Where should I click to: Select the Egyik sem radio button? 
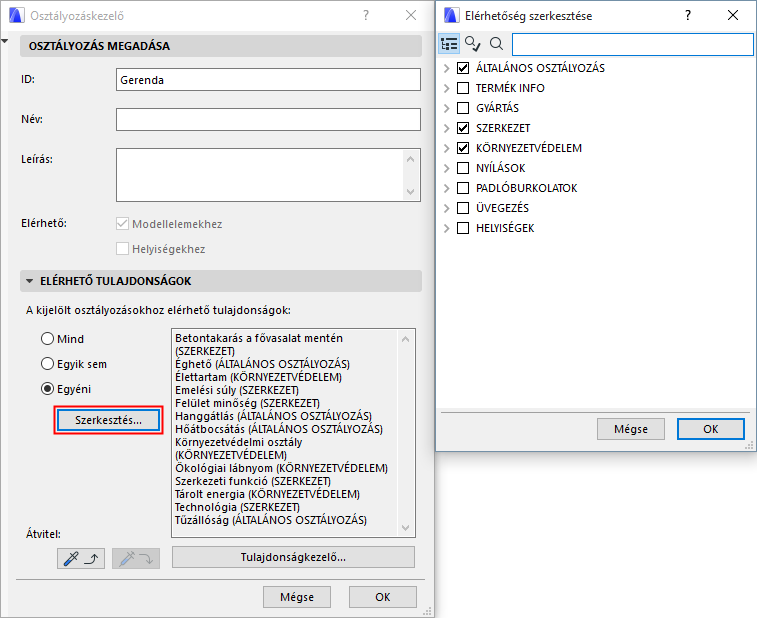(47, 364)
